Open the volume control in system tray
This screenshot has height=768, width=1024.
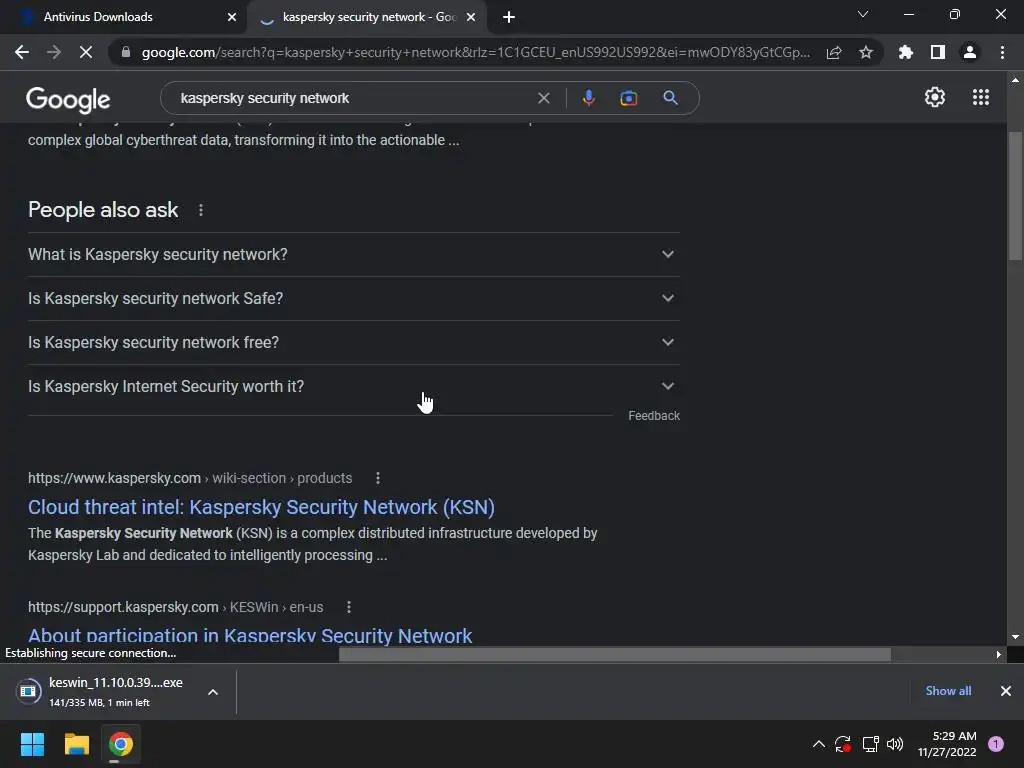[895, 744]
